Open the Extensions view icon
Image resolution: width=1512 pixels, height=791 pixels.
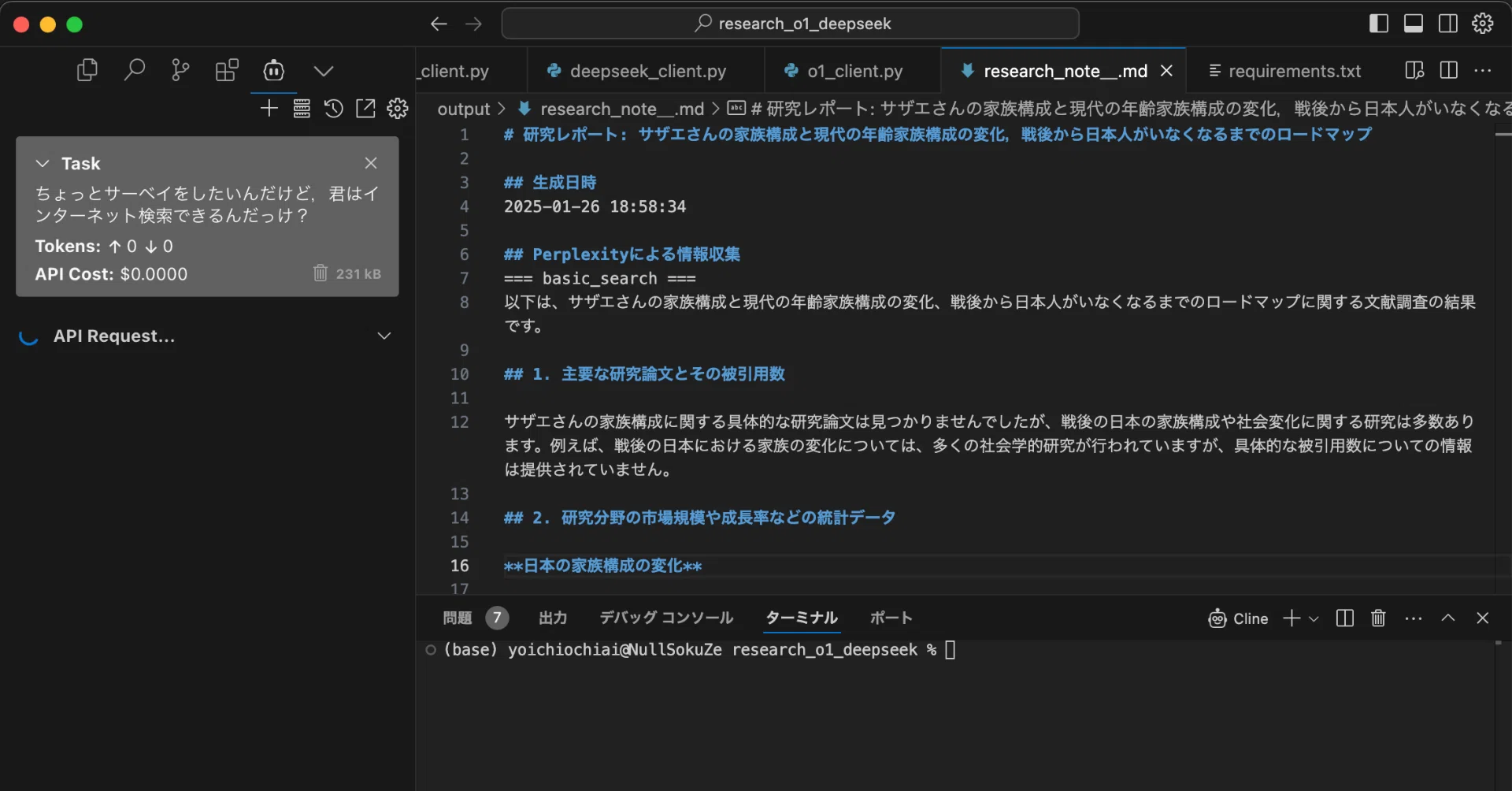click(227, 71)
